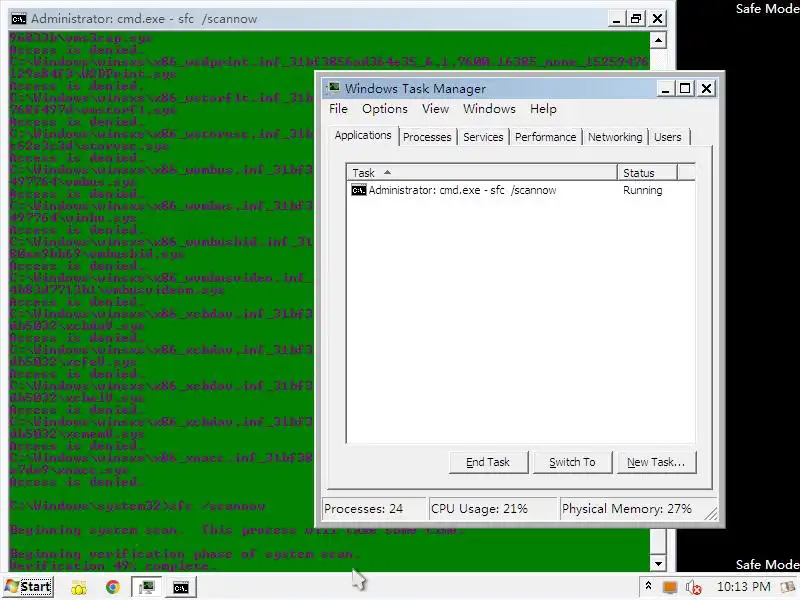This screenshot has width=800, height=600.
Task: Click the End Task button
Action: pos(488,462)
